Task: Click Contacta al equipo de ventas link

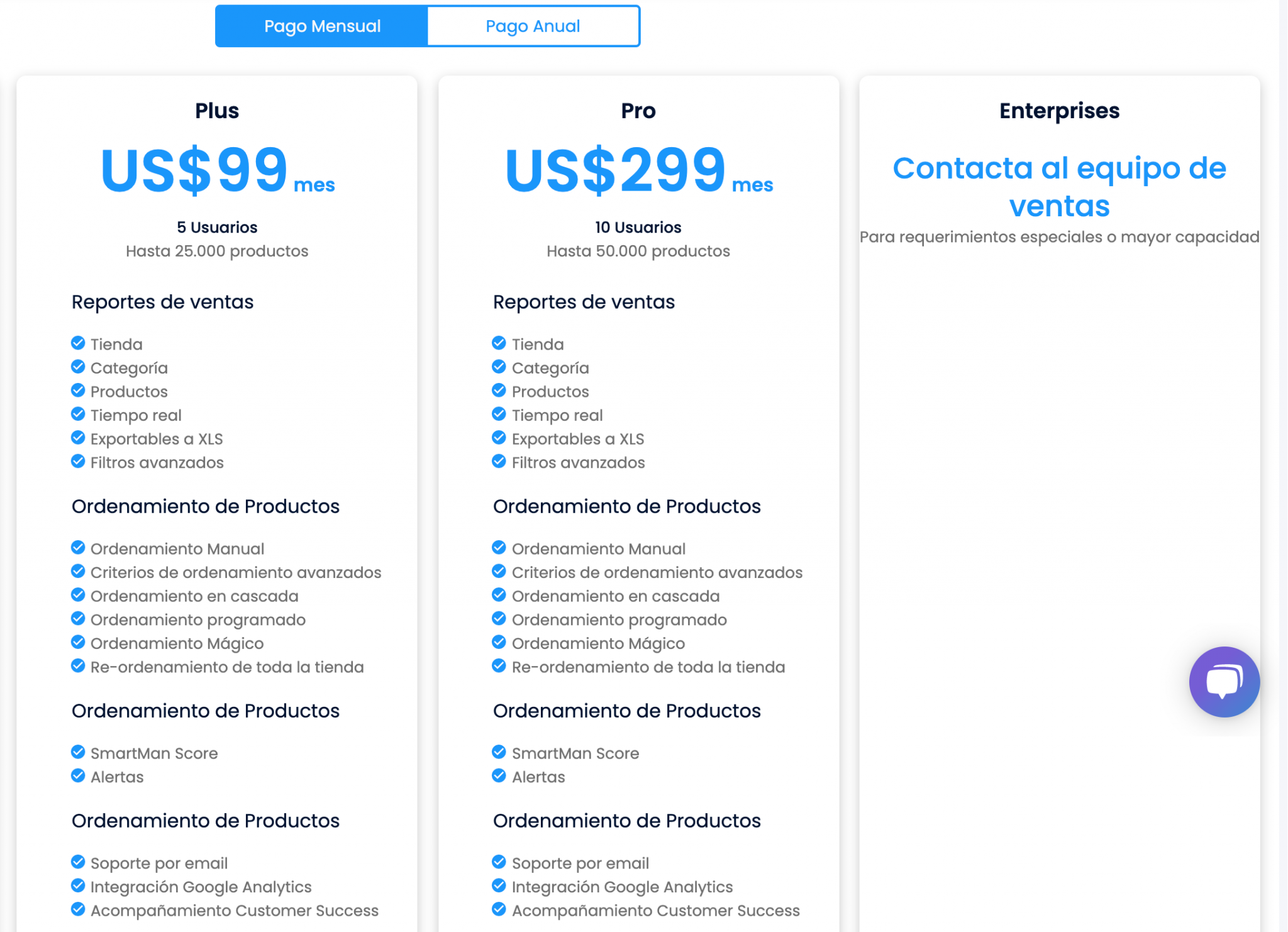Action: click(x=1059, y=187)
